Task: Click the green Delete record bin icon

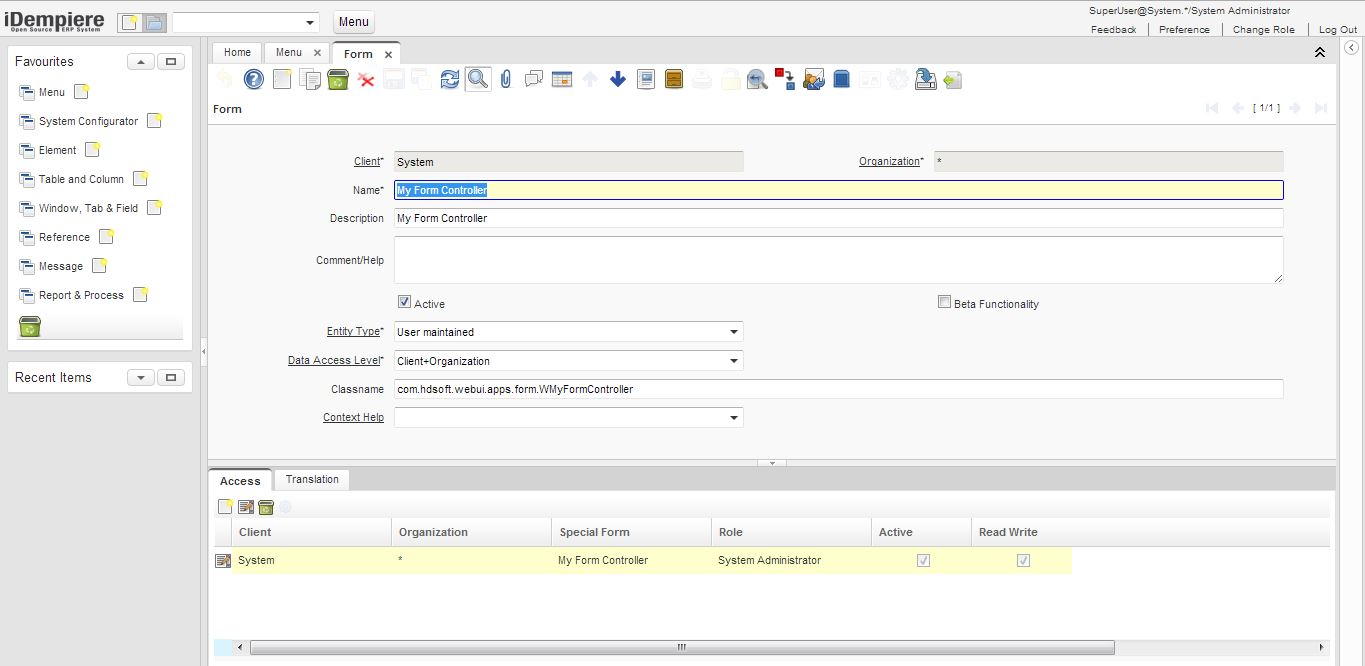Action: coord(338,79)
